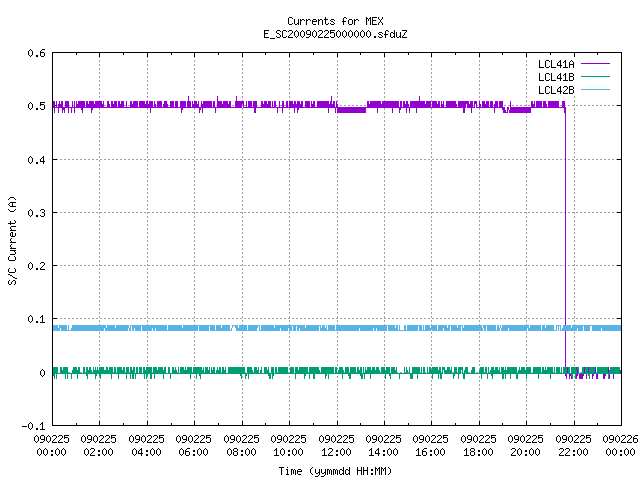640x480 pixels.
Task: Click the x-axis label 'Time (yymmdd HH:MM)'
Action: pyautogui.click(x=335, y=471)
